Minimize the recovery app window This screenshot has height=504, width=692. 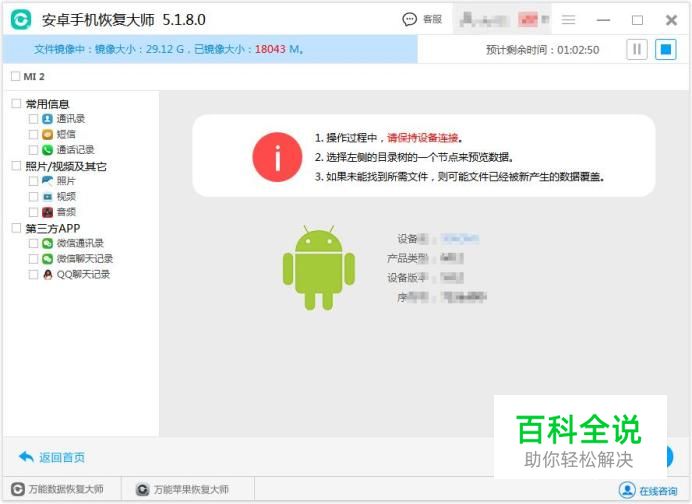coord(603,20)
